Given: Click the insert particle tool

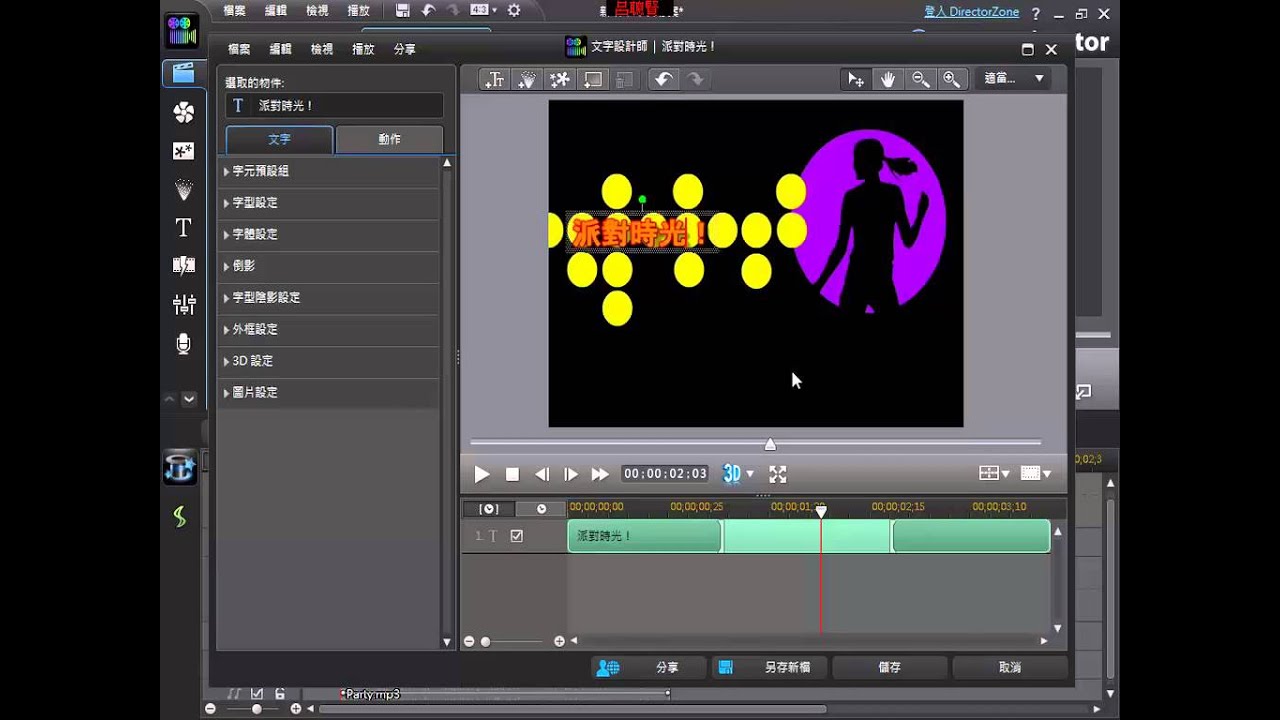Looking at the screenshot, I should point(527,80).
